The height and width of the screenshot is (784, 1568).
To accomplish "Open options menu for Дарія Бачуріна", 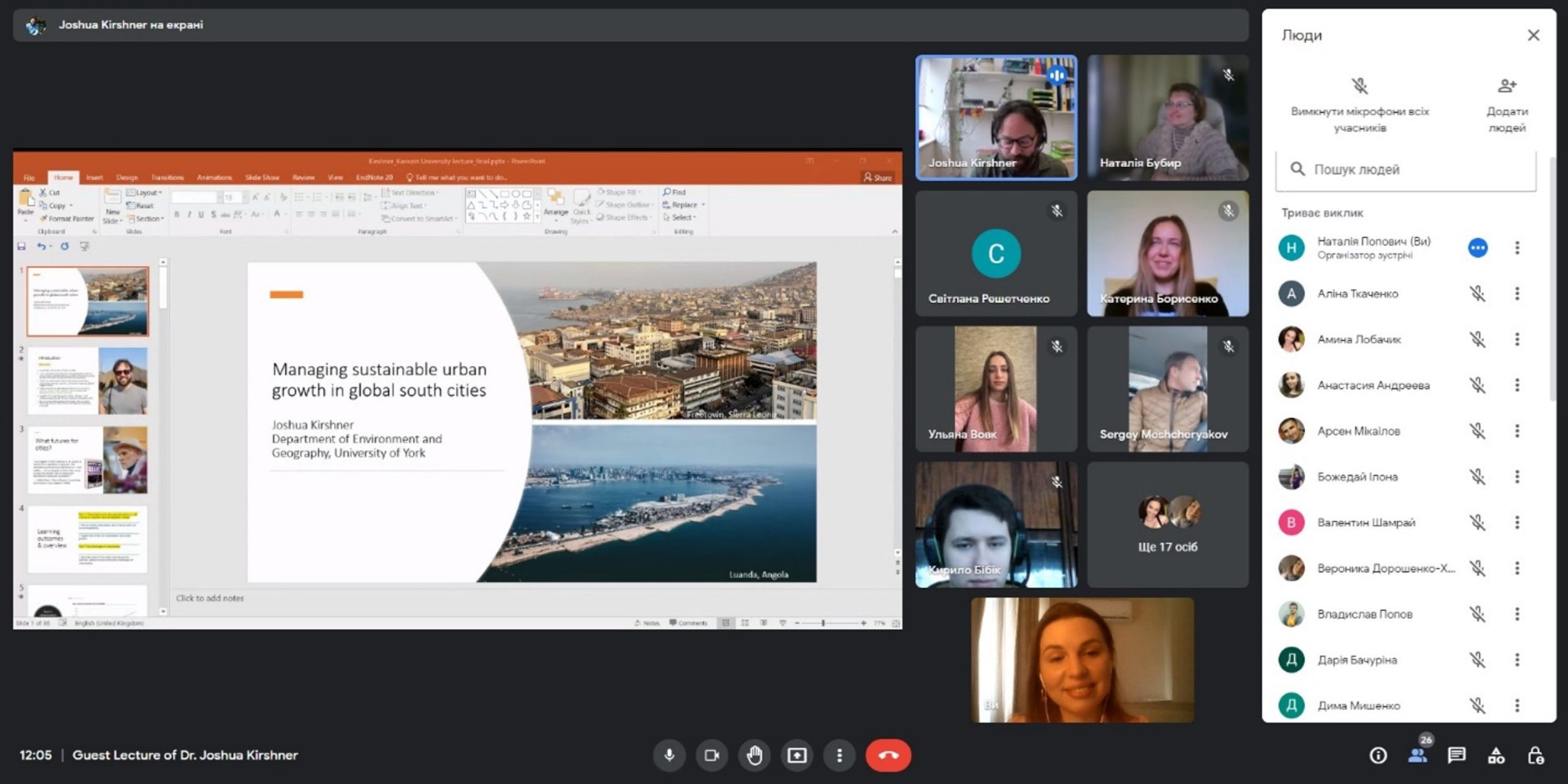I will point(1517,660).
